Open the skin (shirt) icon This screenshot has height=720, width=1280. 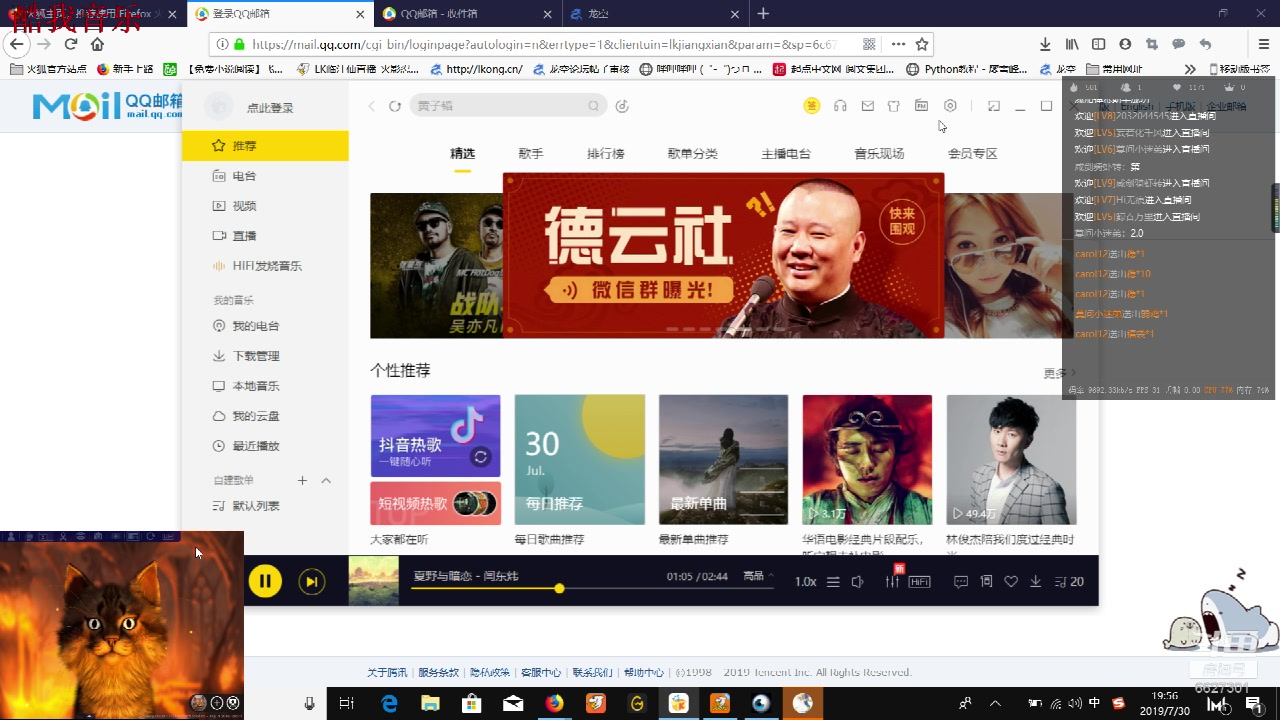894,106
